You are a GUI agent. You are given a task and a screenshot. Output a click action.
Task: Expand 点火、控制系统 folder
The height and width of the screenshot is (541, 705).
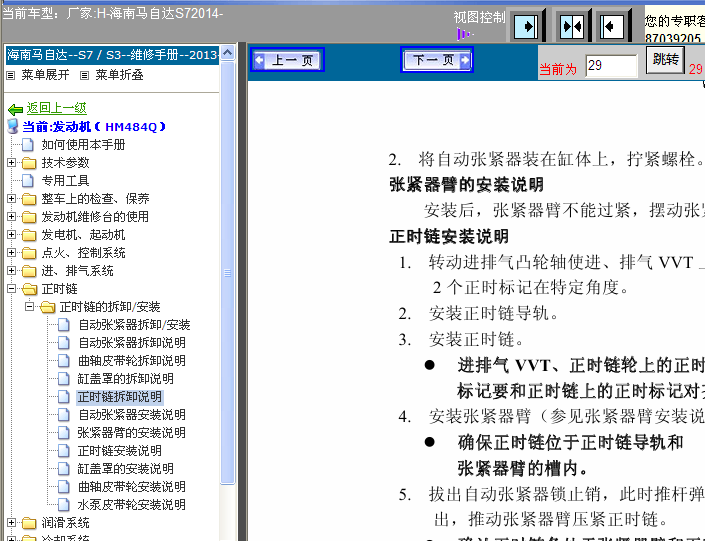coord(12,252)
